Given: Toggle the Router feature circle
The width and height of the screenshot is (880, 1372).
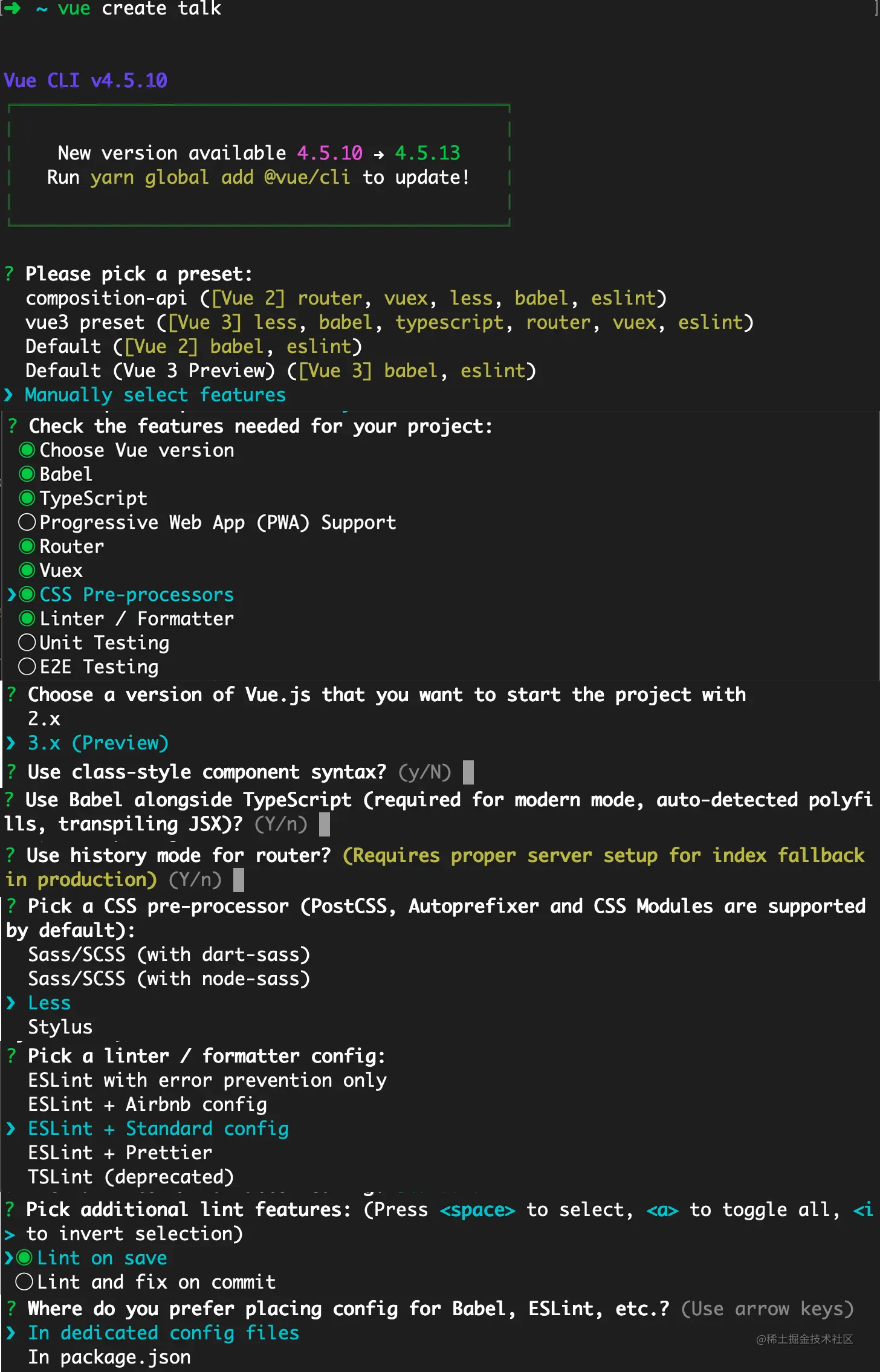Looking at the screenshot, I should click(x=27, y=546).
